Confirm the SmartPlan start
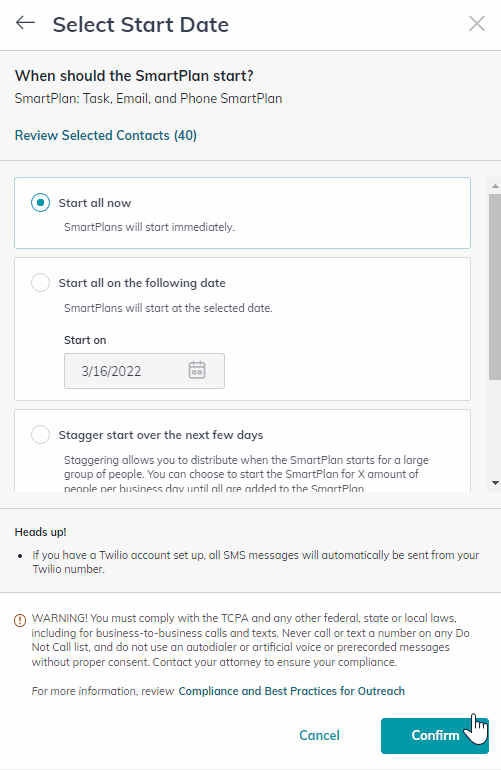Viewport: 501px width, 770px height. click(x=435, y=736)
